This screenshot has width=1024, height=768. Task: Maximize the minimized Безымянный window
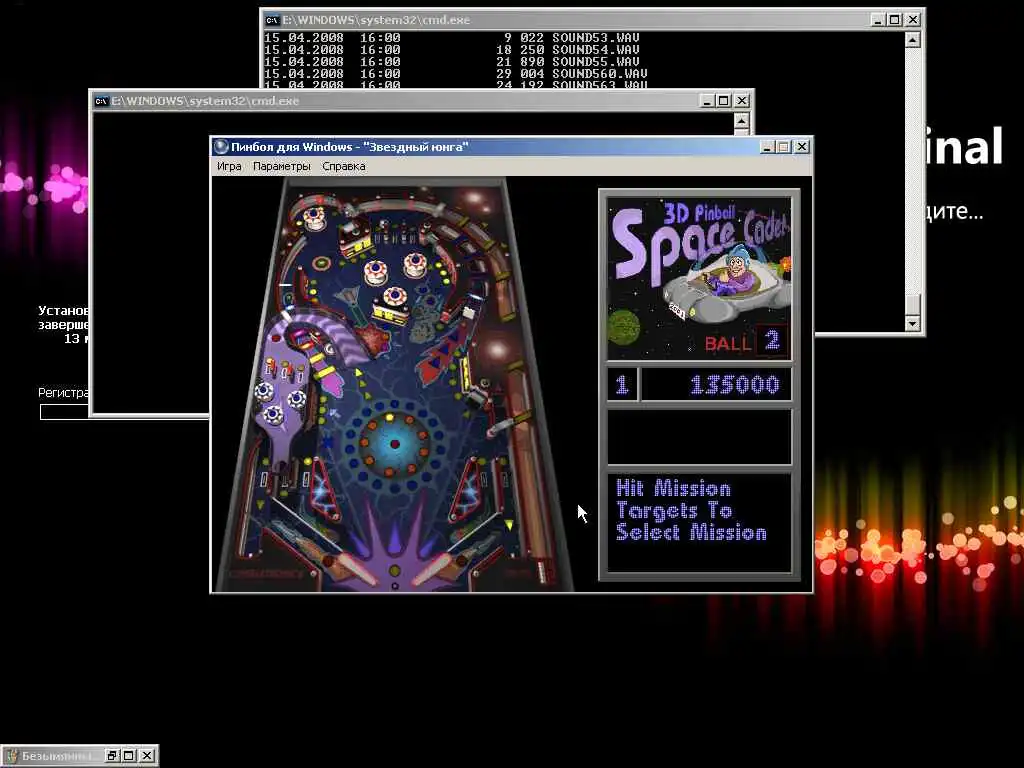point(129,756)
